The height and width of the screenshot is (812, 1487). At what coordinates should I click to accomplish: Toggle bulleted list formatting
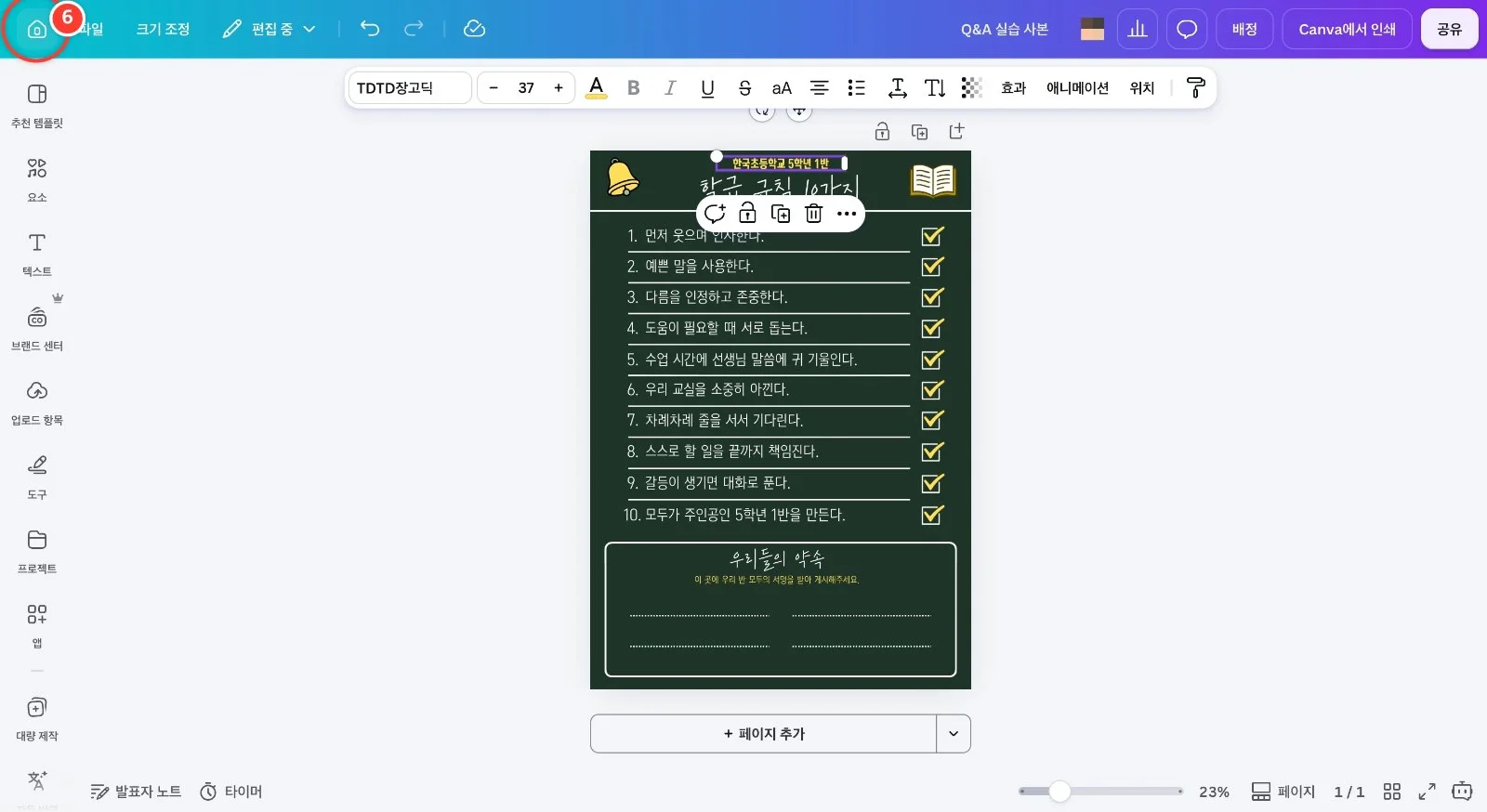point(856,88)
